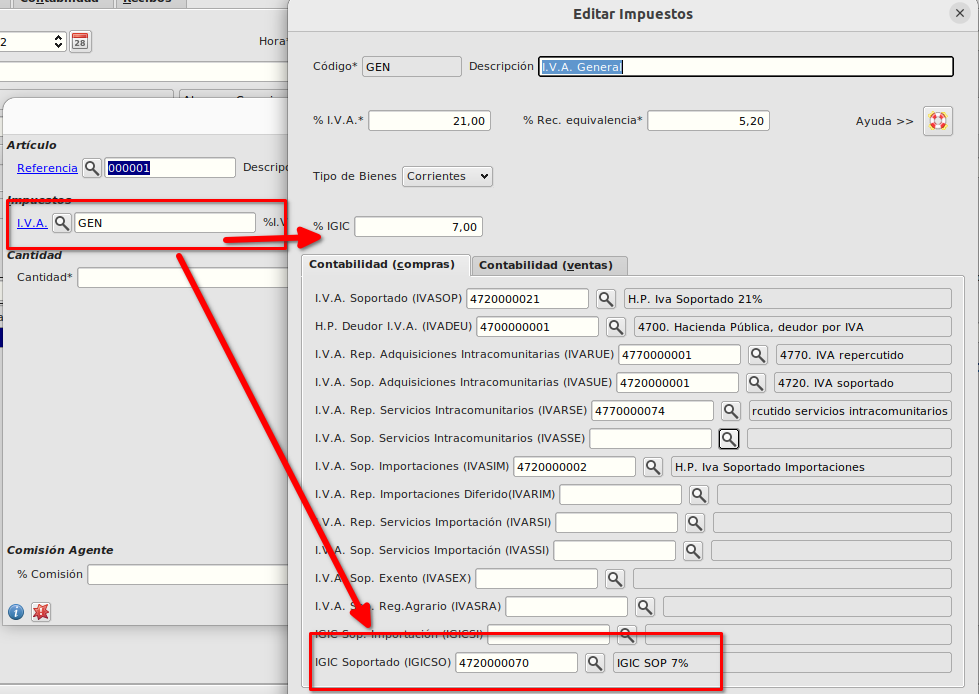Screen dimensions: 979x694
Task: Click the blue info icon in article window
Action: point(16,612)
